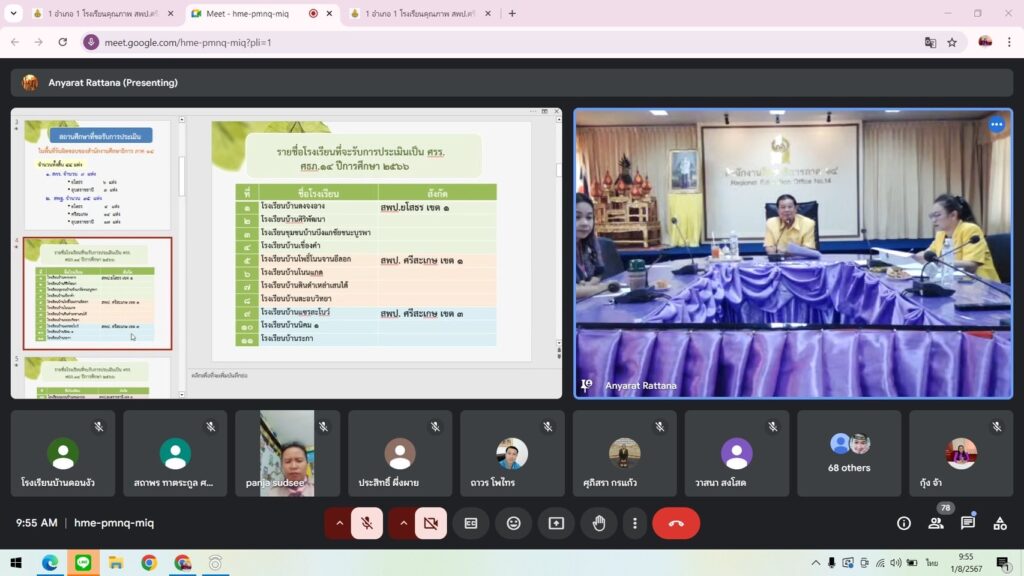Viewport: 1024px width, 576px height.
Task: Open options on Anyarat Rattana video tile
Action: pos(996,125)
